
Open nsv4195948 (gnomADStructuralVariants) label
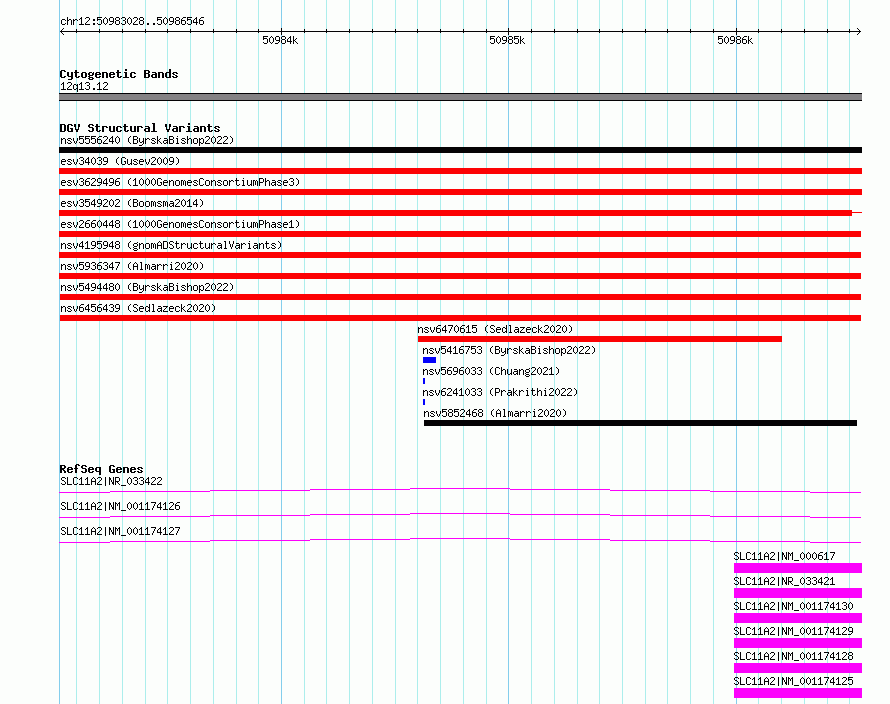(x=171, y=245)
